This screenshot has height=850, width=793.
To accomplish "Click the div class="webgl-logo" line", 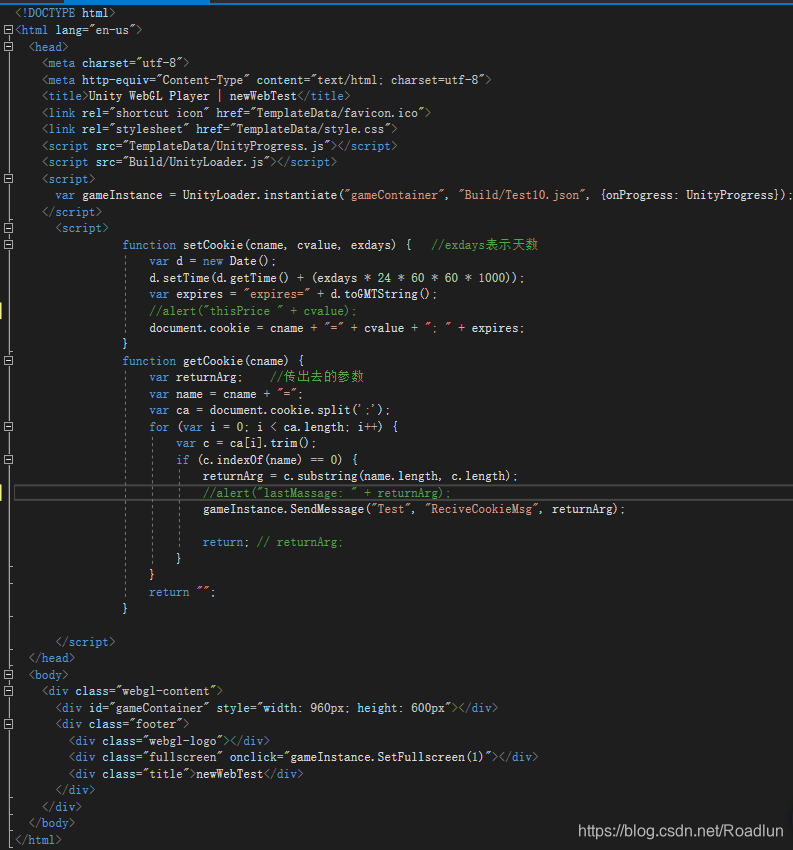I will coord(169,741).
